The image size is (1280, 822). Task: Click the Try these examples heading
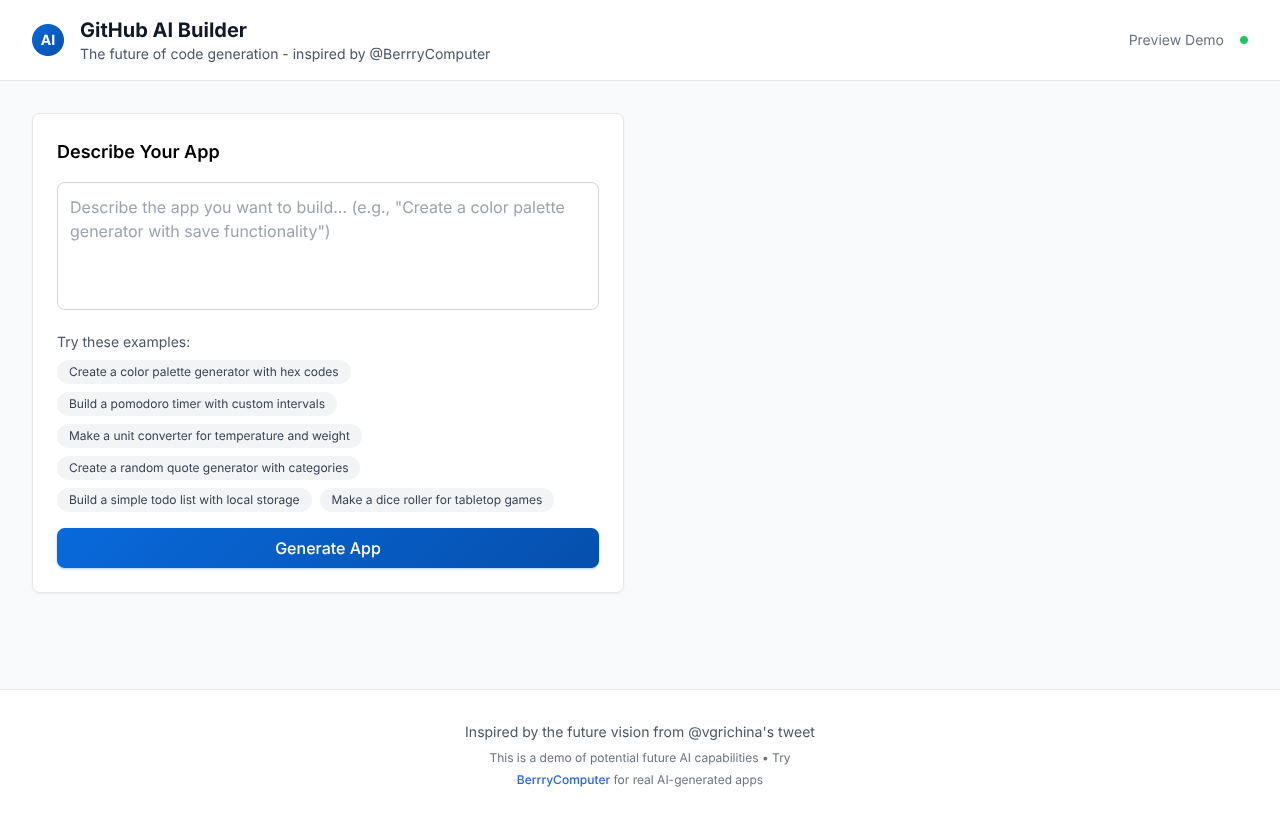tap(123, 342)
